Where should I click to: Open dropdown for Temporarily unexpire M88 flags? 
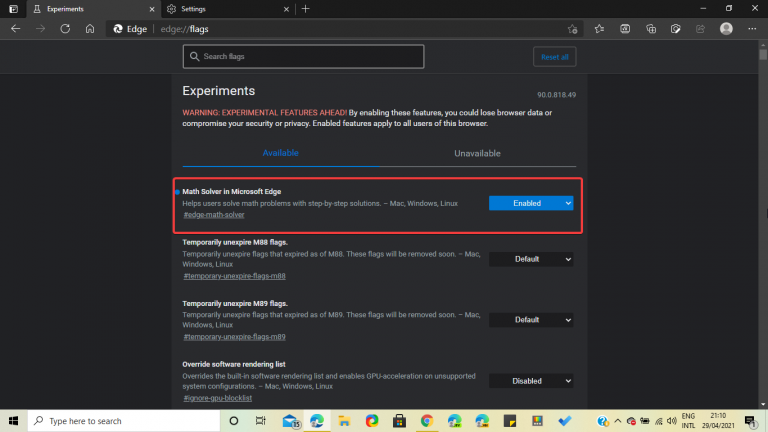coord(531,259)
